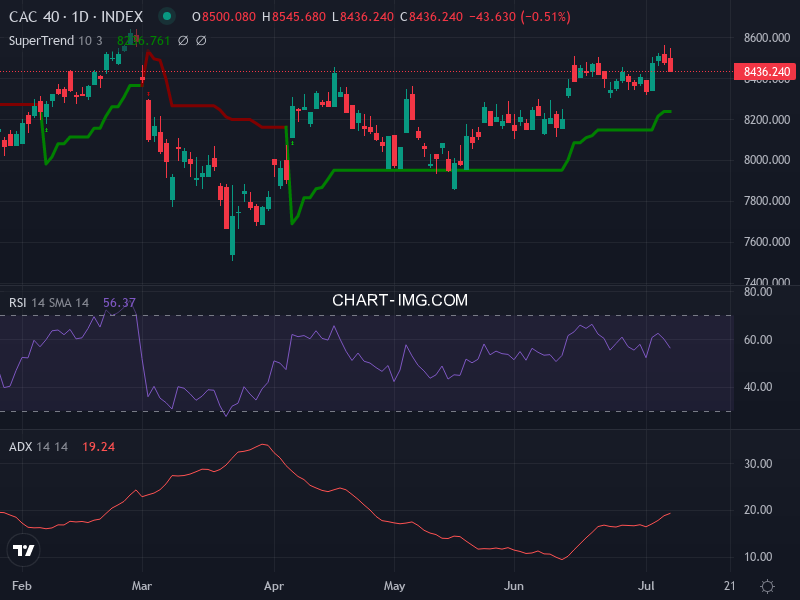Click the RSI 60.00 axis label
This screenshot has height=600, width=800.
coord(758,339)
